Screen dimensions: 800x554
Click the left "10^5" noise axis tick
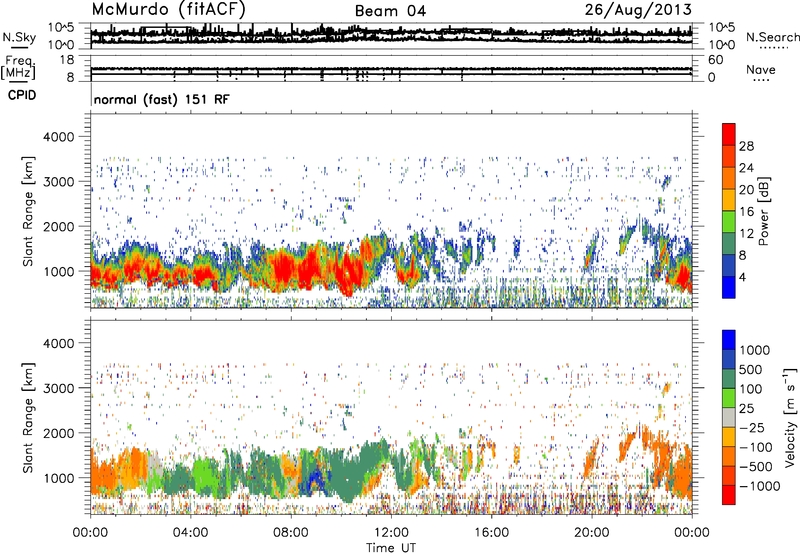pos(61,27)
